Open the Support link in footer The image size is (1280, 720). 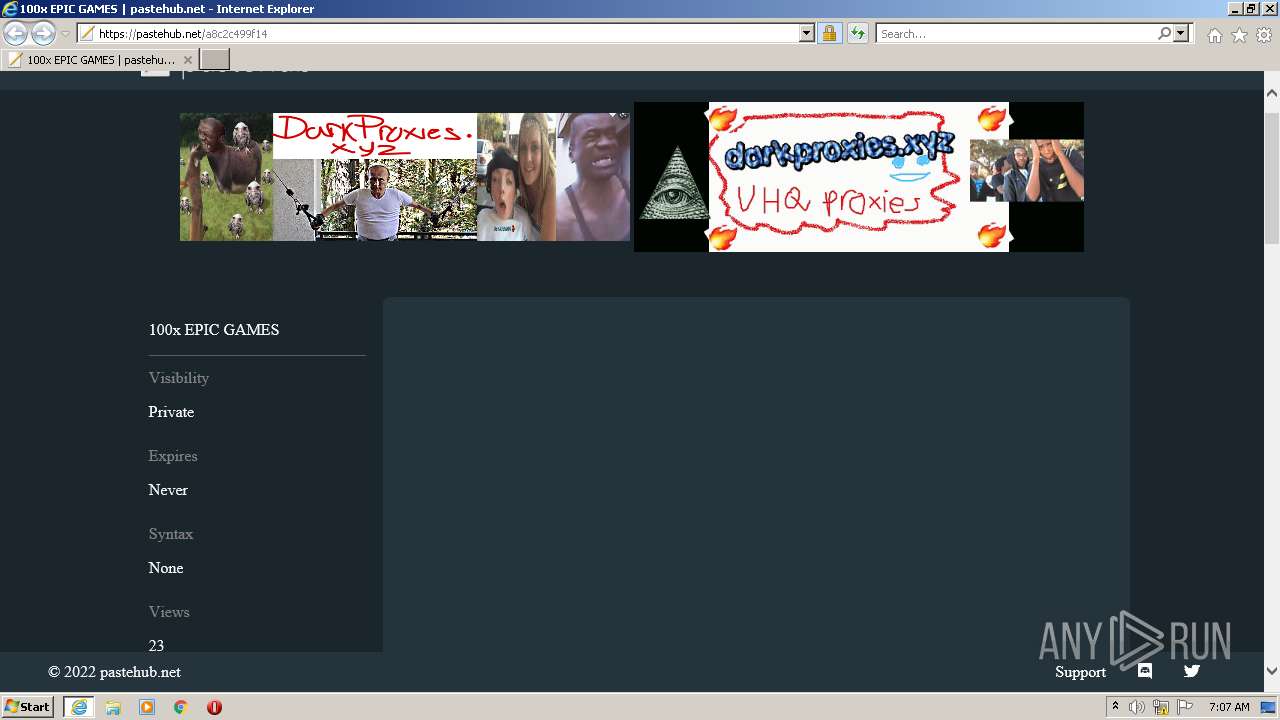(1080, 672)
